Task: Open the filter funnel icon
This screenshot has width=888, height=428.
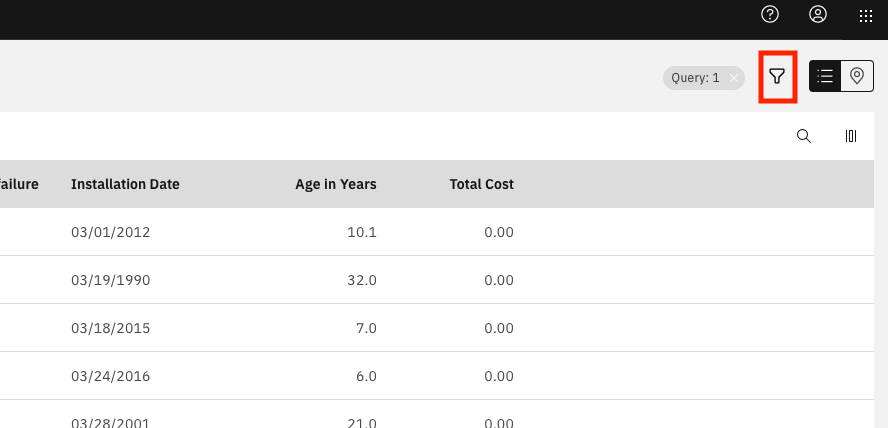Action: (778, 76)
